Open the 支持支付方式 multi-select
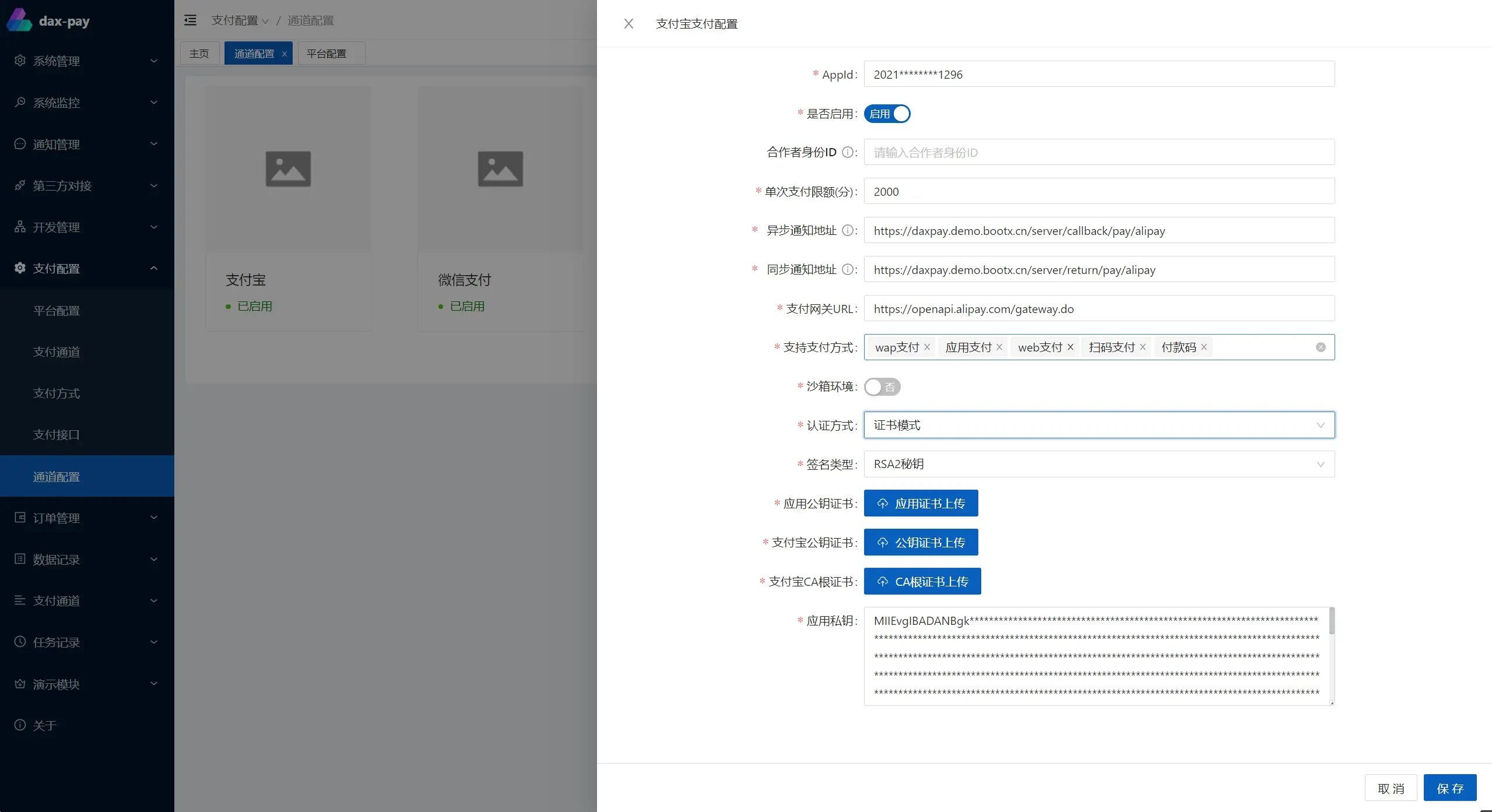Viewport: 1492px width, 812px height. pyautogui.click(x=1099, y=347)
